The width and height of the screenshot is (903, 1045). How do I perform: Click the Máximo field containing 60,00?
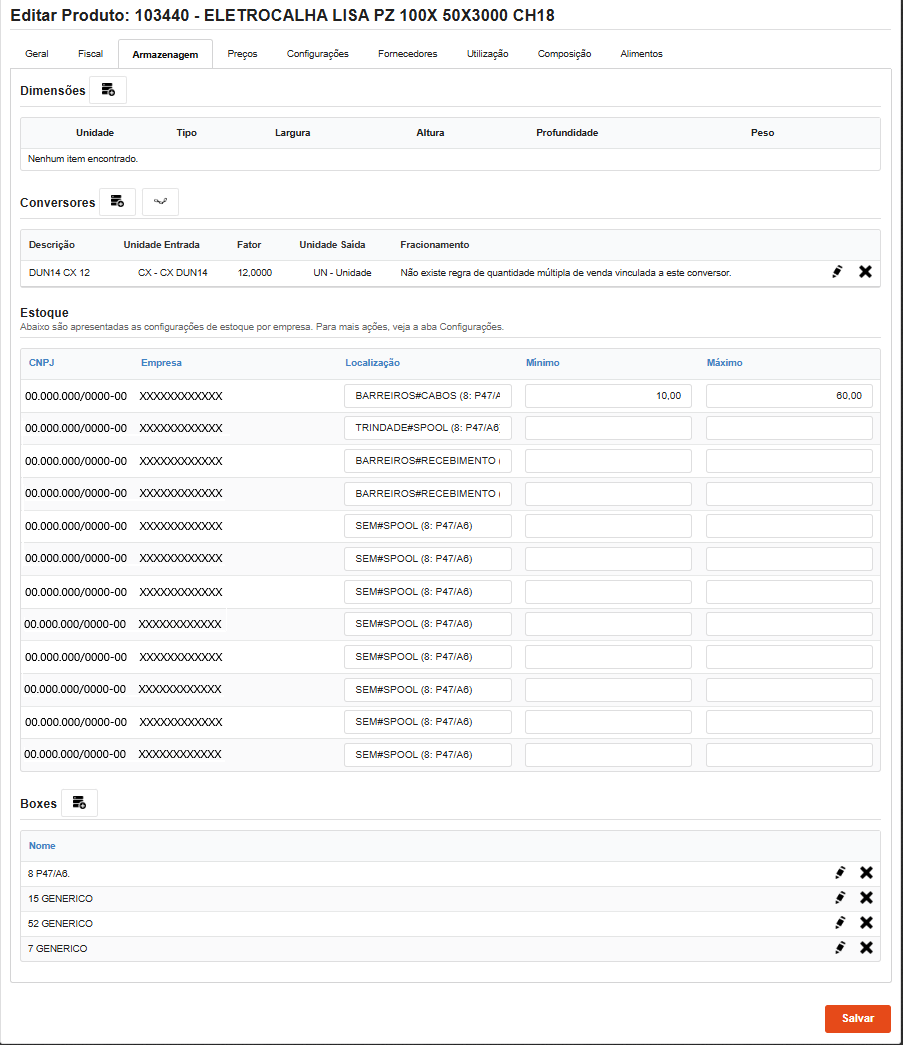787,395
